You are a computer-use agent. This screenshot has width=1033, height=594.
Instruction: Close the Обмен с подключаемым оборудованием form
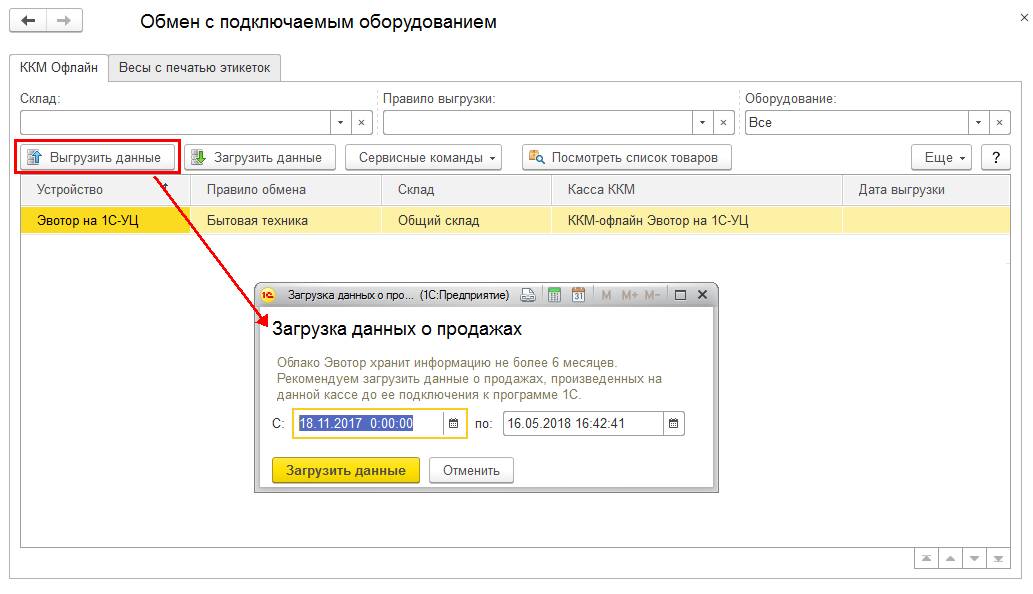tap(1024, 18)
